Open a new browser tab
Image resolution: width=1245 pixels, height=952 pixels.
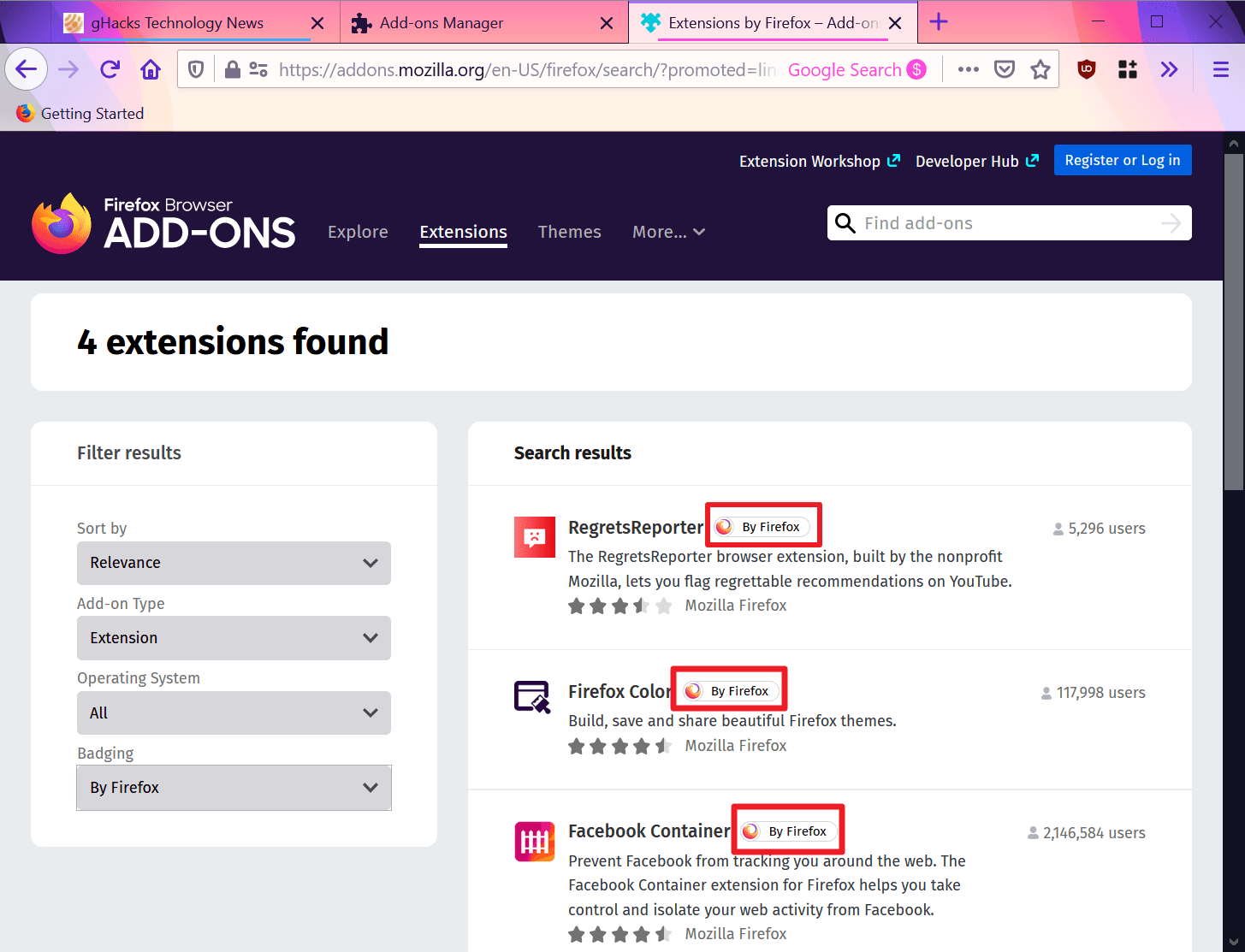pyautogui.click(x=939, y=22)
